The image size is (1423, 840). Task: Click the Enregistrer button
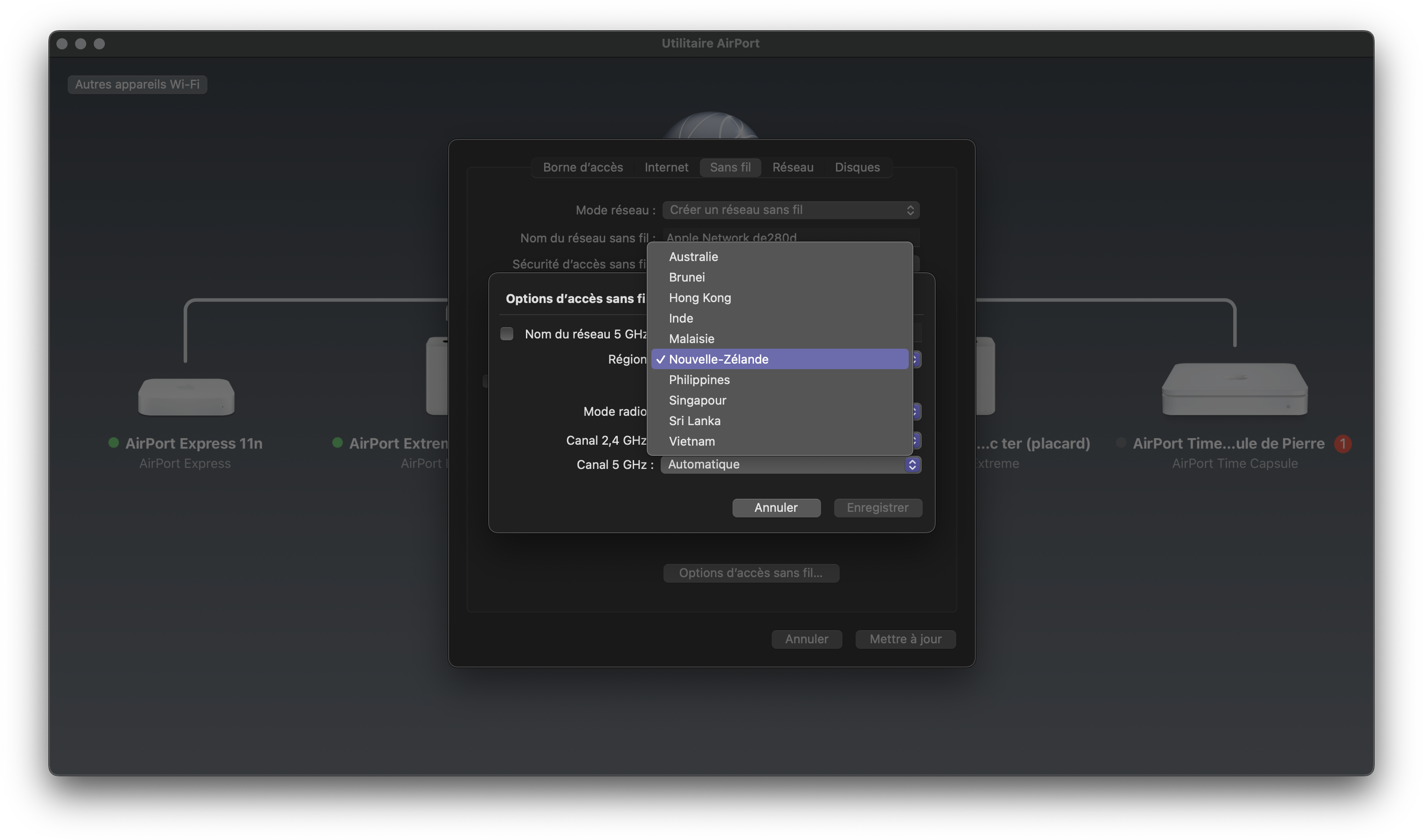(877, 508)
